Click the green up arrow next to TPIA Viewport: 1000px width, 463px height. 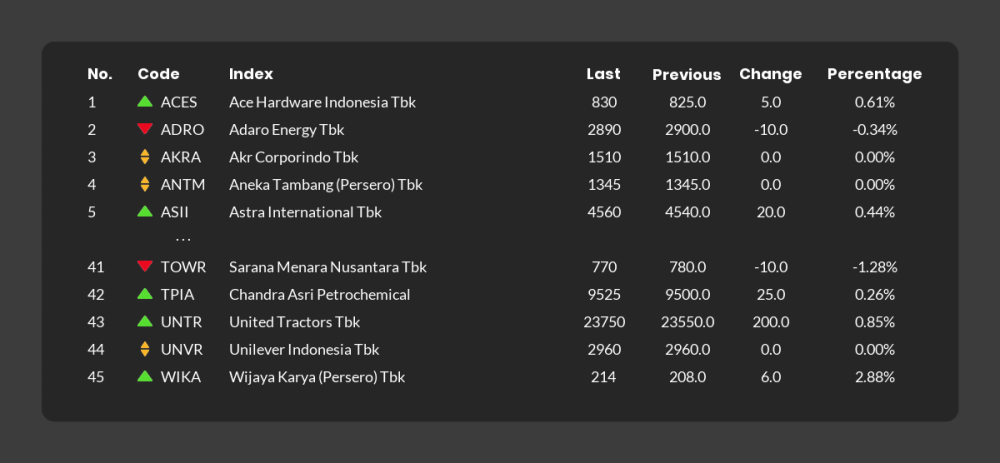click(145, 293)
